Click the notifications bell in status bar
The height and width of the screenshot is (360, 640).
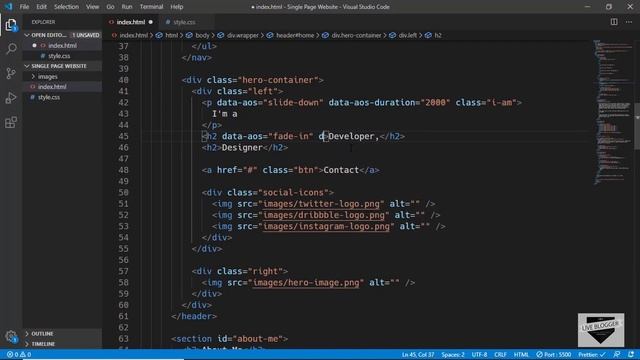pos(631,354)
